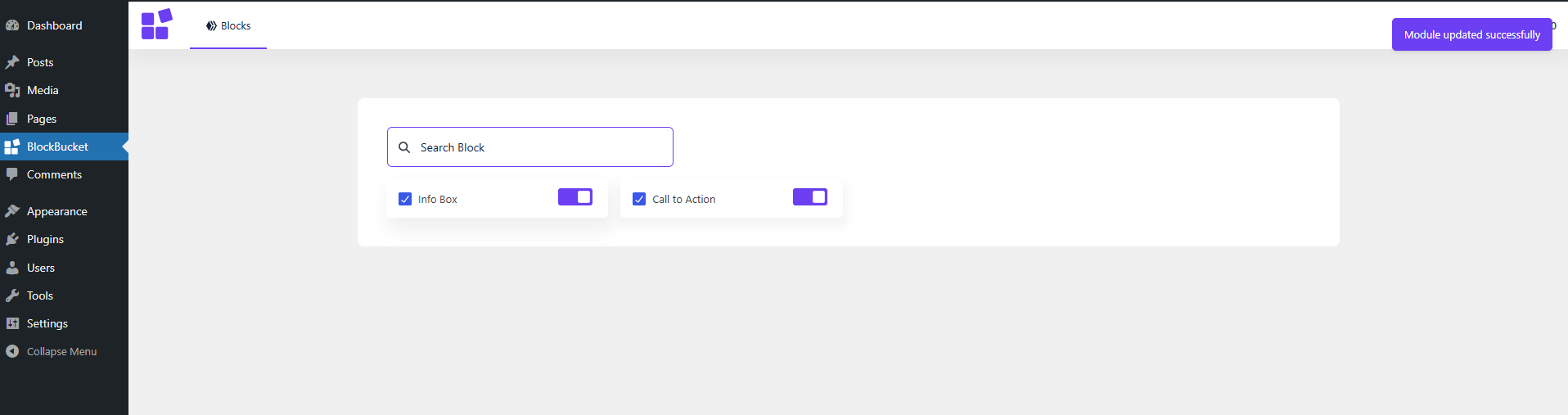The width and height of the screenshot is (1568, 415).
Task: Select the Comments speech bubble icon
Action: [12, 174]
